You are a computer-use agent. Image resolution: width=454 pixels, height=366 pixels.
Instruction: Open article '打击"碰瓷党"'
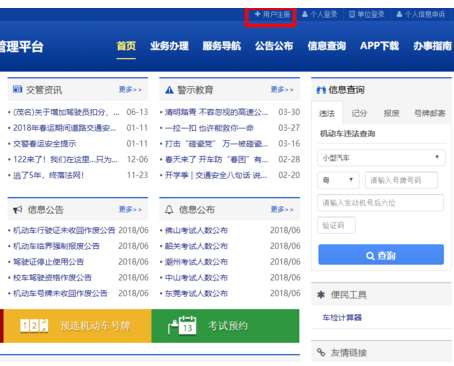click(x=216, y=144)
